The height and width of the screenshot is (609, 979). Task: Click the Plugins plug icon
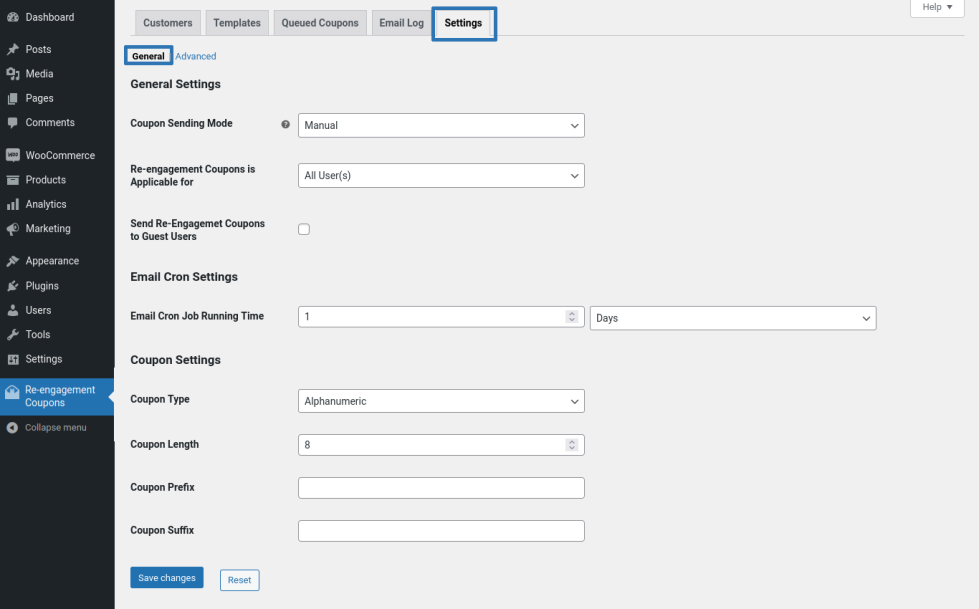(x=13, y=286)
